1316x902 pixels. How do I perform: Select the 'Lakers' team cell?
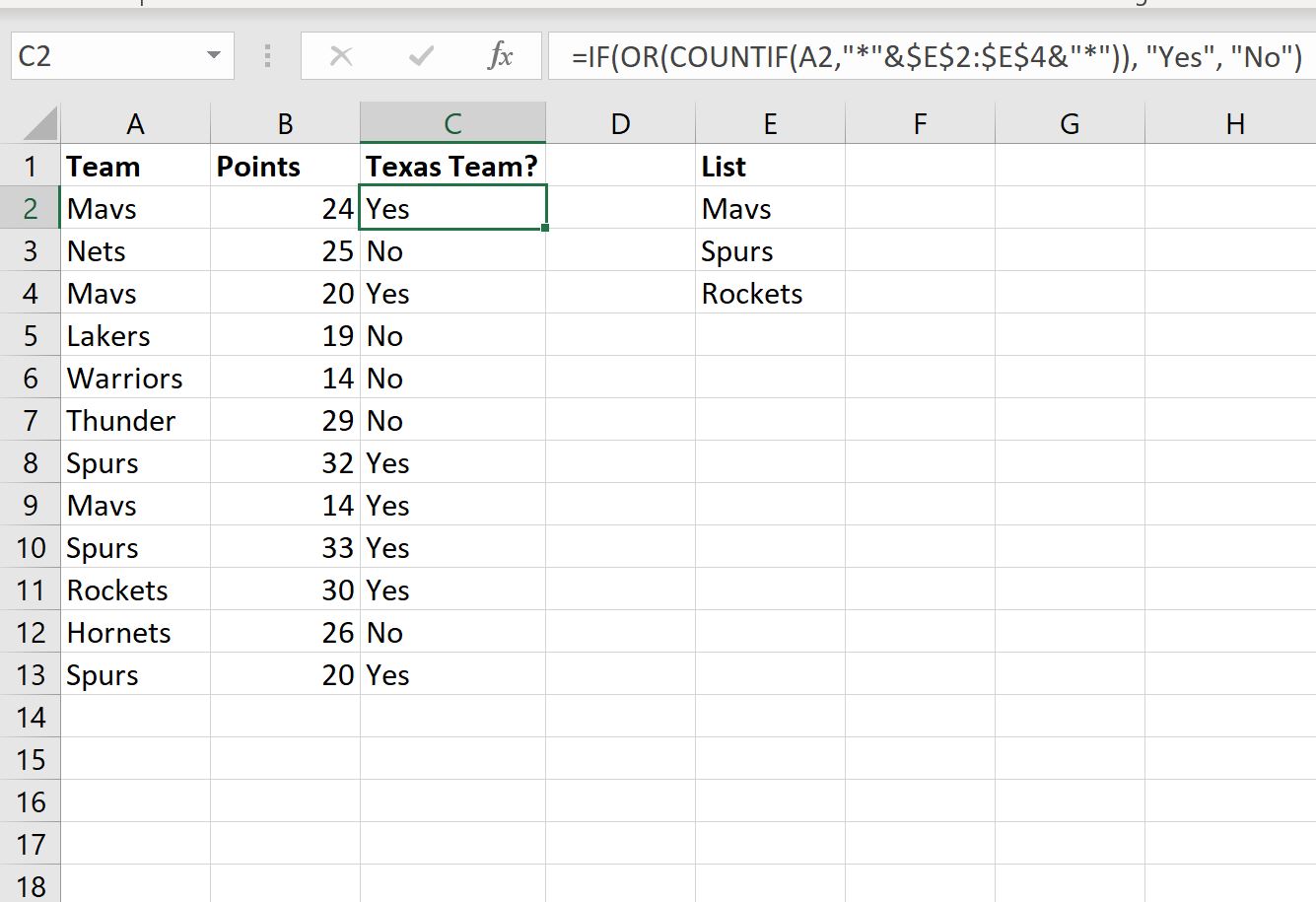[x=135, y=335]
